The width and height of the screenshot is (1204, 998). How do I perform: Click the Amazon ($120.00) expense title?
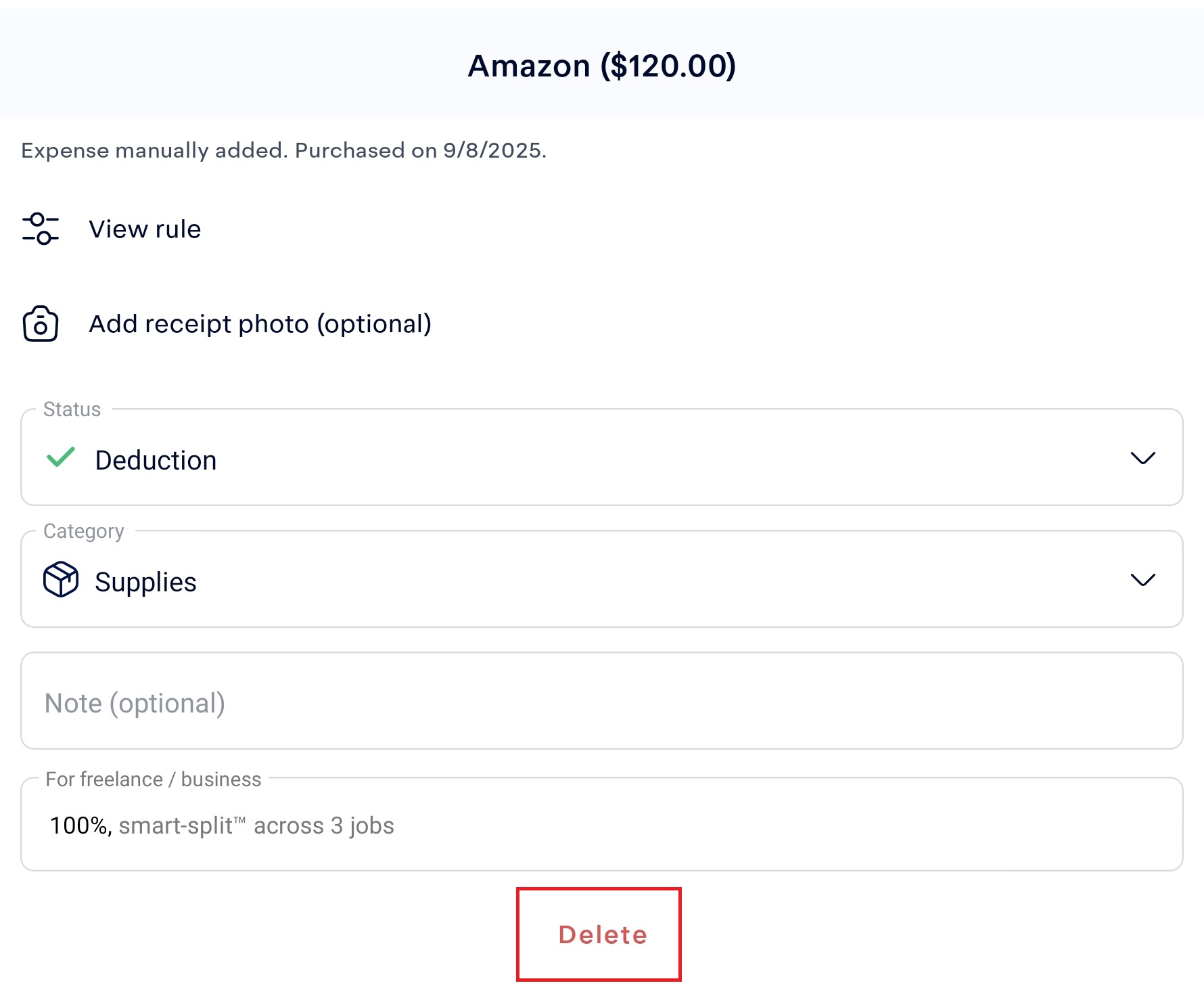(601, 66)
